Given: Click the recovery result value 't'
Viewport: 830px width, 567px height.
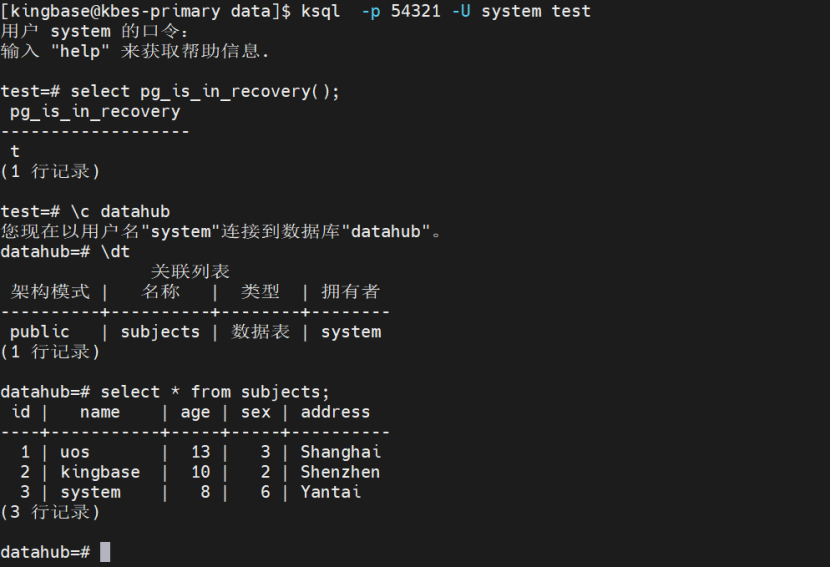Looking at the screenshot, I should point(15,151).
